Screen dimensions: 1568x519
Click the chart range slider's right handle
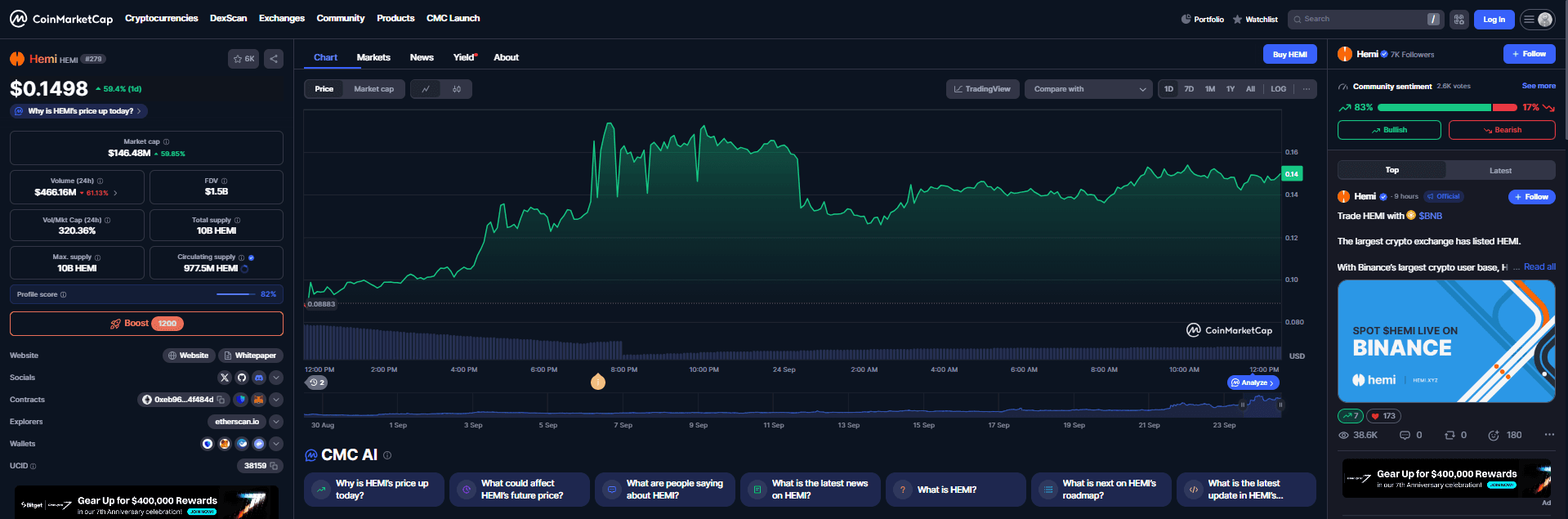[1280, 405]
